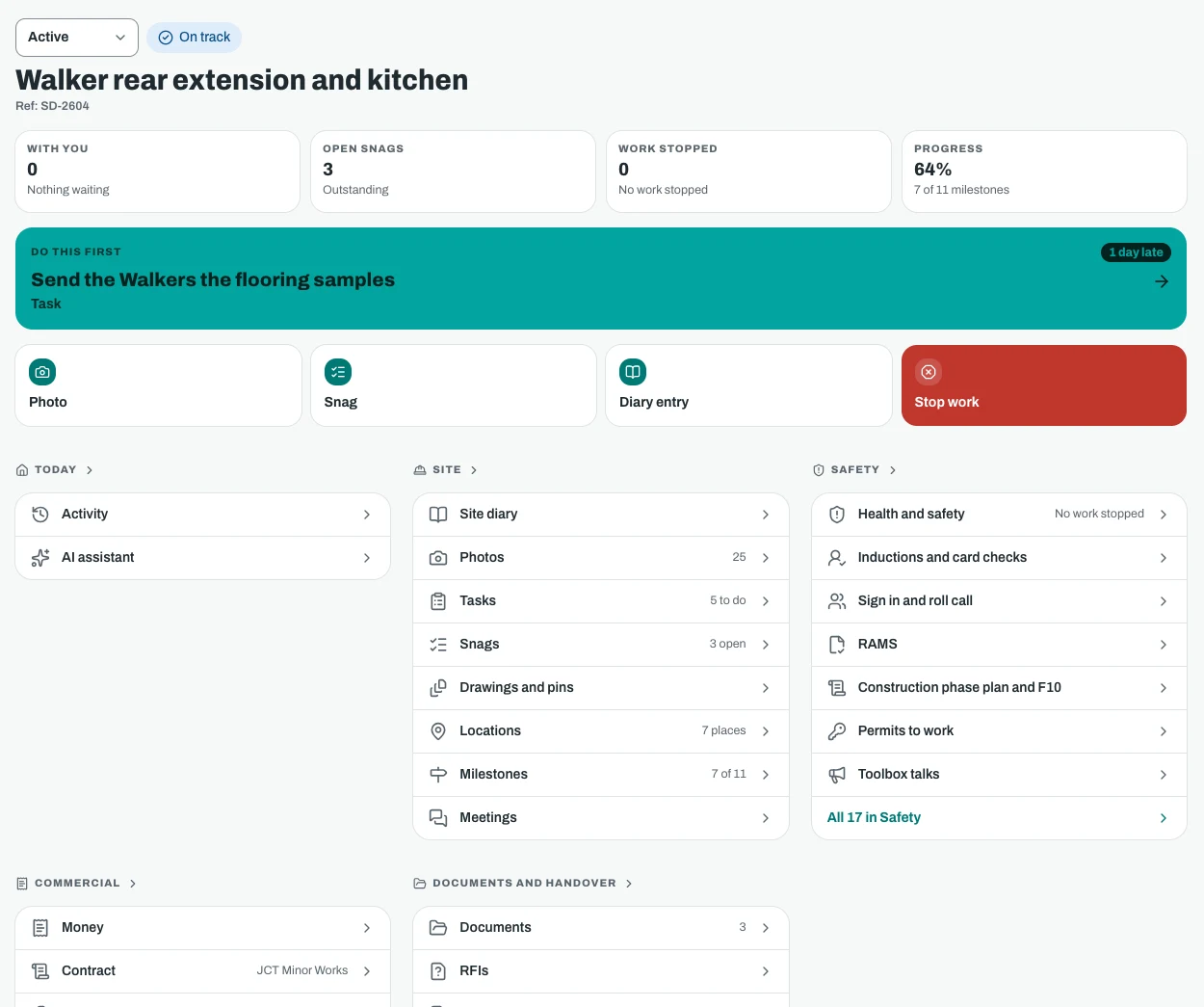Open the DOCUMENTS AND HANDOVER section header

click(x=523, y=884)
